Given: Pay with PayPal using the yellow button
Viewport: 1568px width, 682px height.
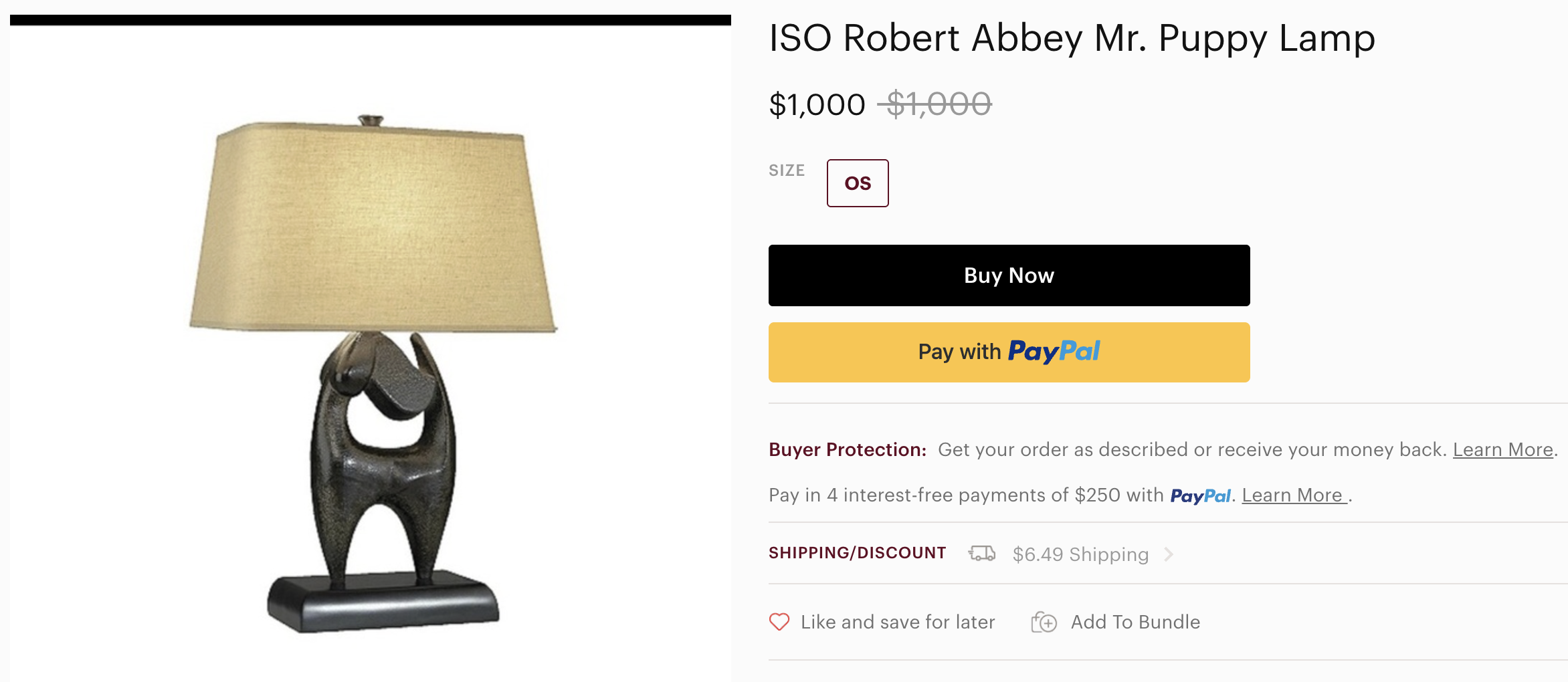Looking at the screenshot, I should [x=1009, y=352].
